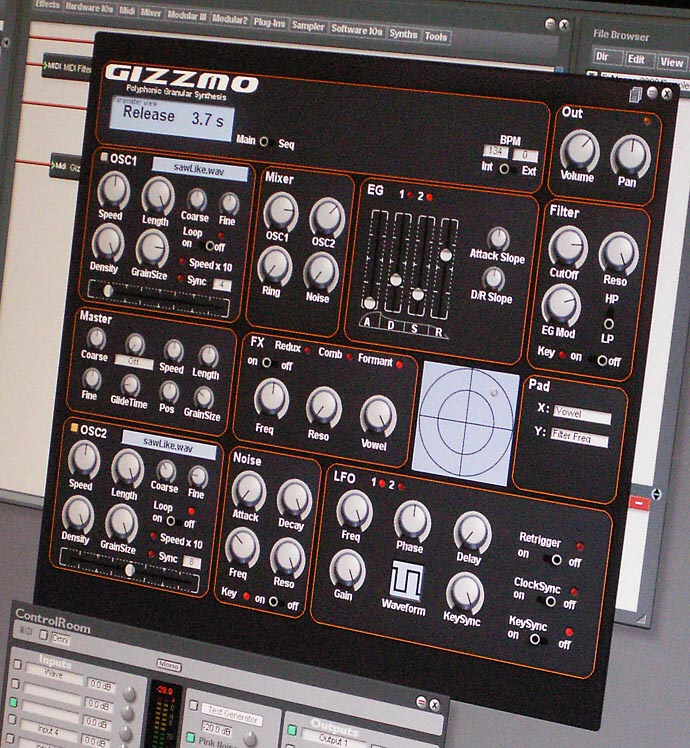Select FX Formant mode LED
This screenshot has width=690, height=748.
399,364
